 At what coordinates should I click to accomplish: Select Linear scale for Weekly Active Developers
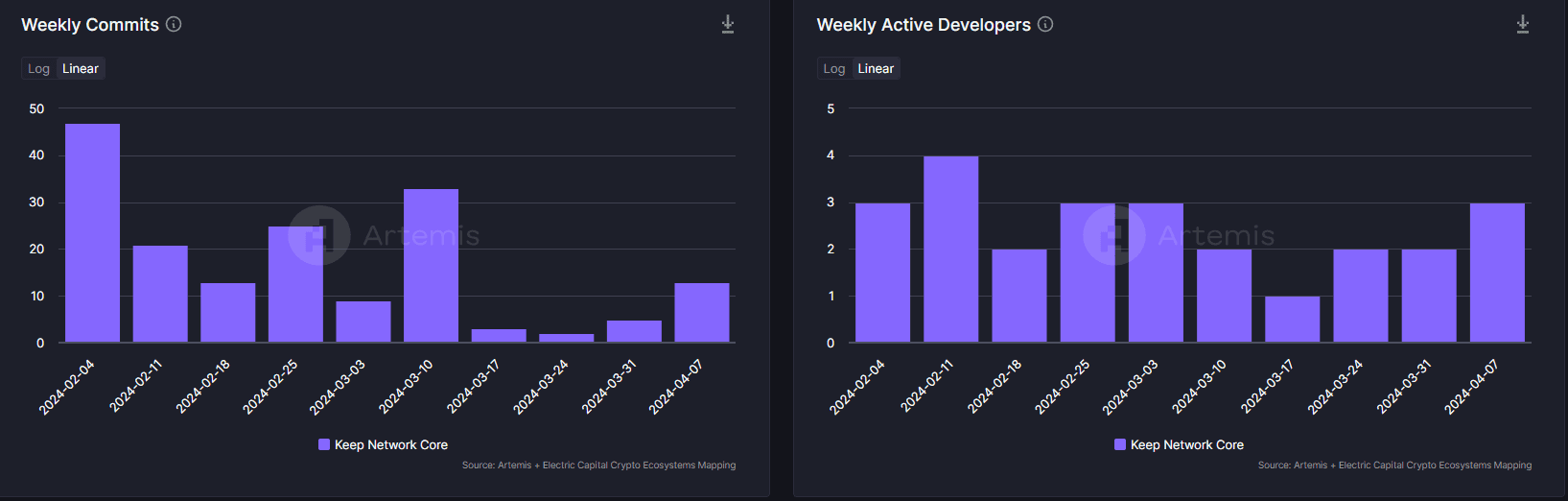pos(876,68)
